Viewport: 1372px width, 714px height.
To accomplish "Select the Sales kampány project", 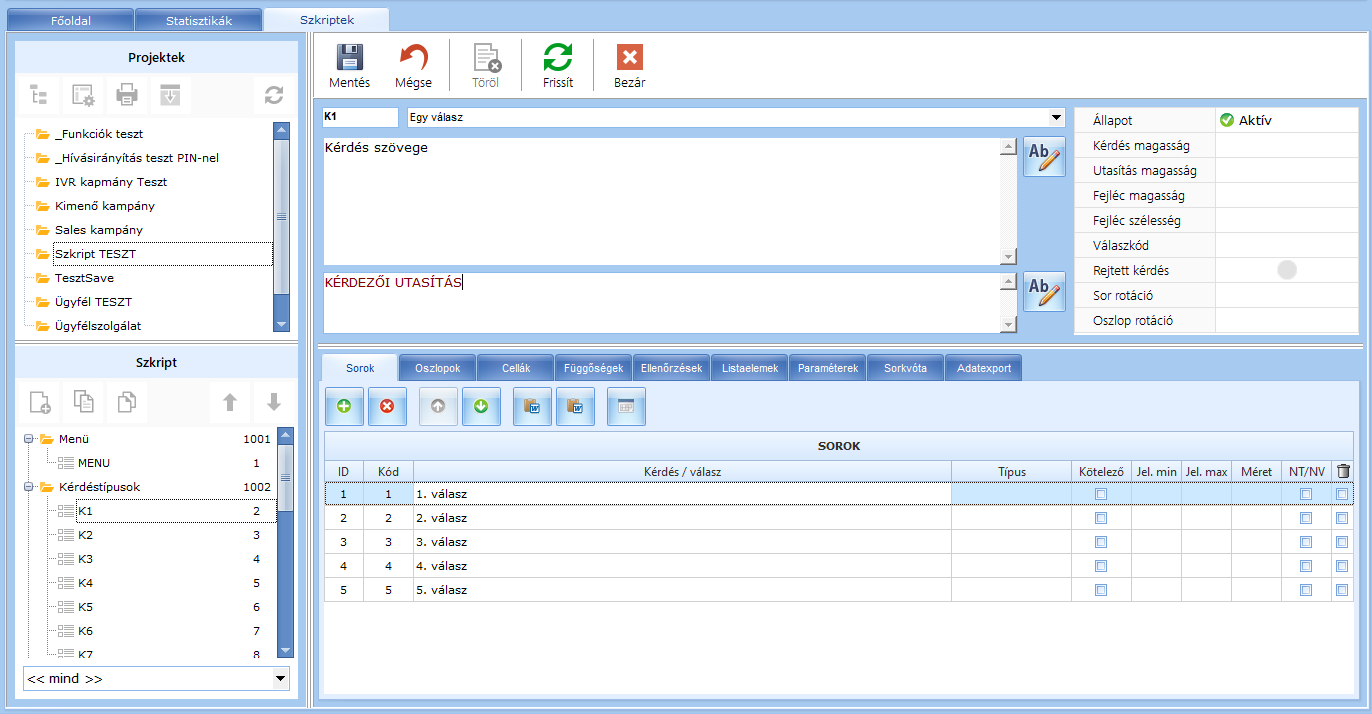I will tap(98, 230).
